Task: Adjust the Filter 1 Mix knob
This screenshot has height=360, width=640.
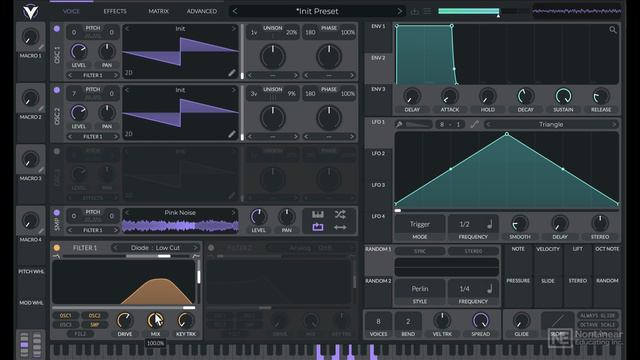Action: pos(155,321)
